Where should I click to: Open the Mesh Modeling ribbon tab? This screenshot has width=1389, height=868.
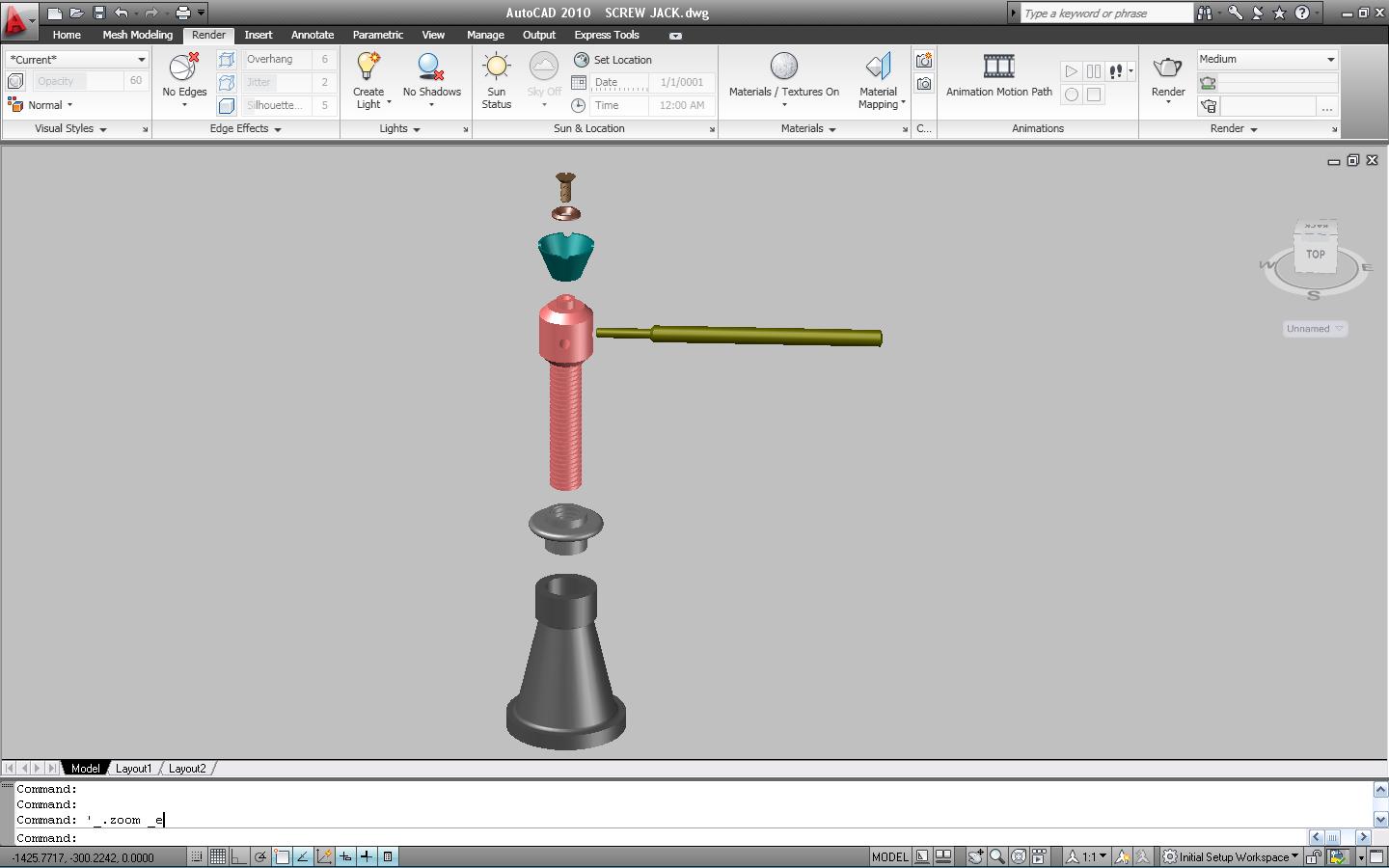pyautogui.click(x=137, y=35)
